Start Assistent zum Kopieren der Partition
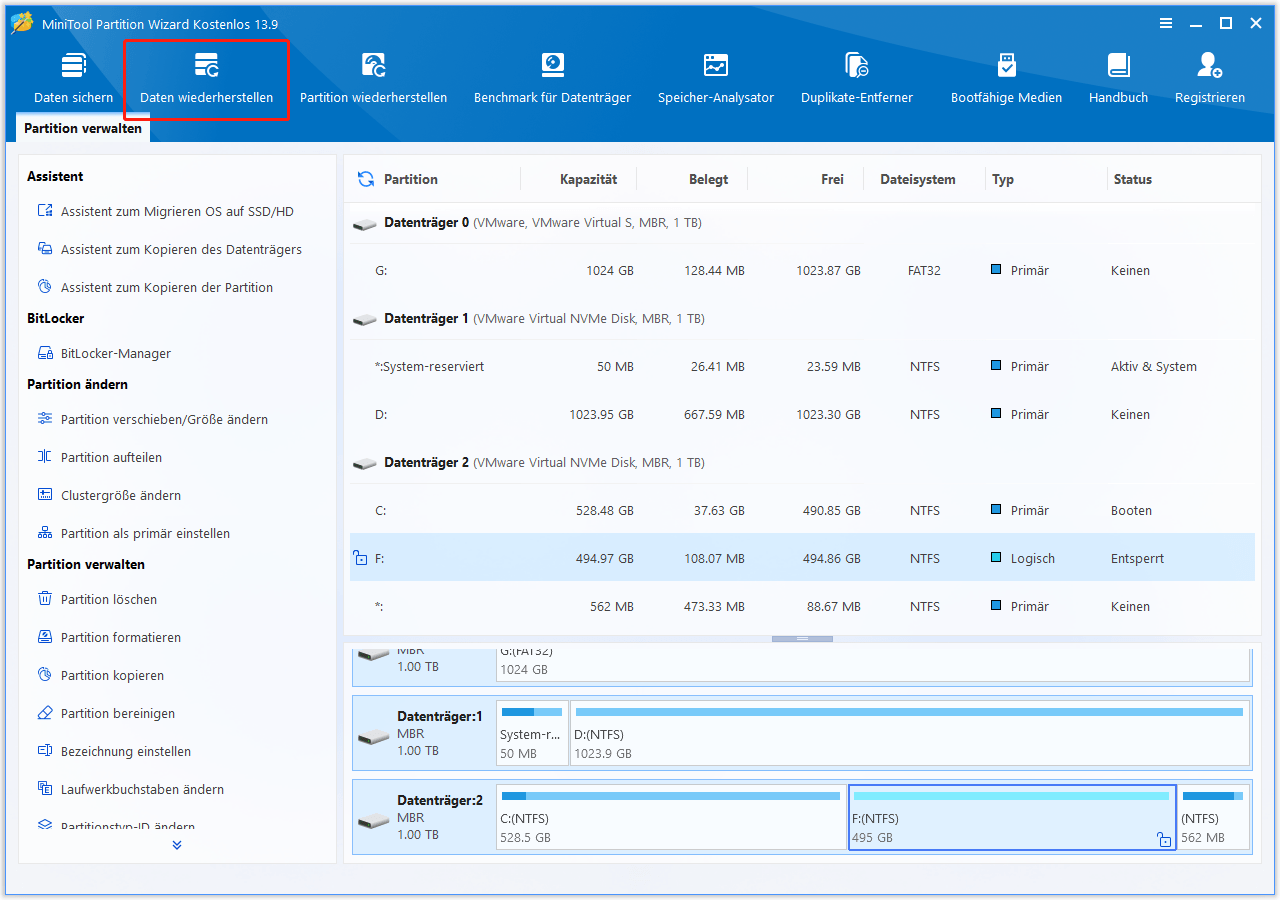Viewport: 1281px width, 901px height. tap(155, 288)
